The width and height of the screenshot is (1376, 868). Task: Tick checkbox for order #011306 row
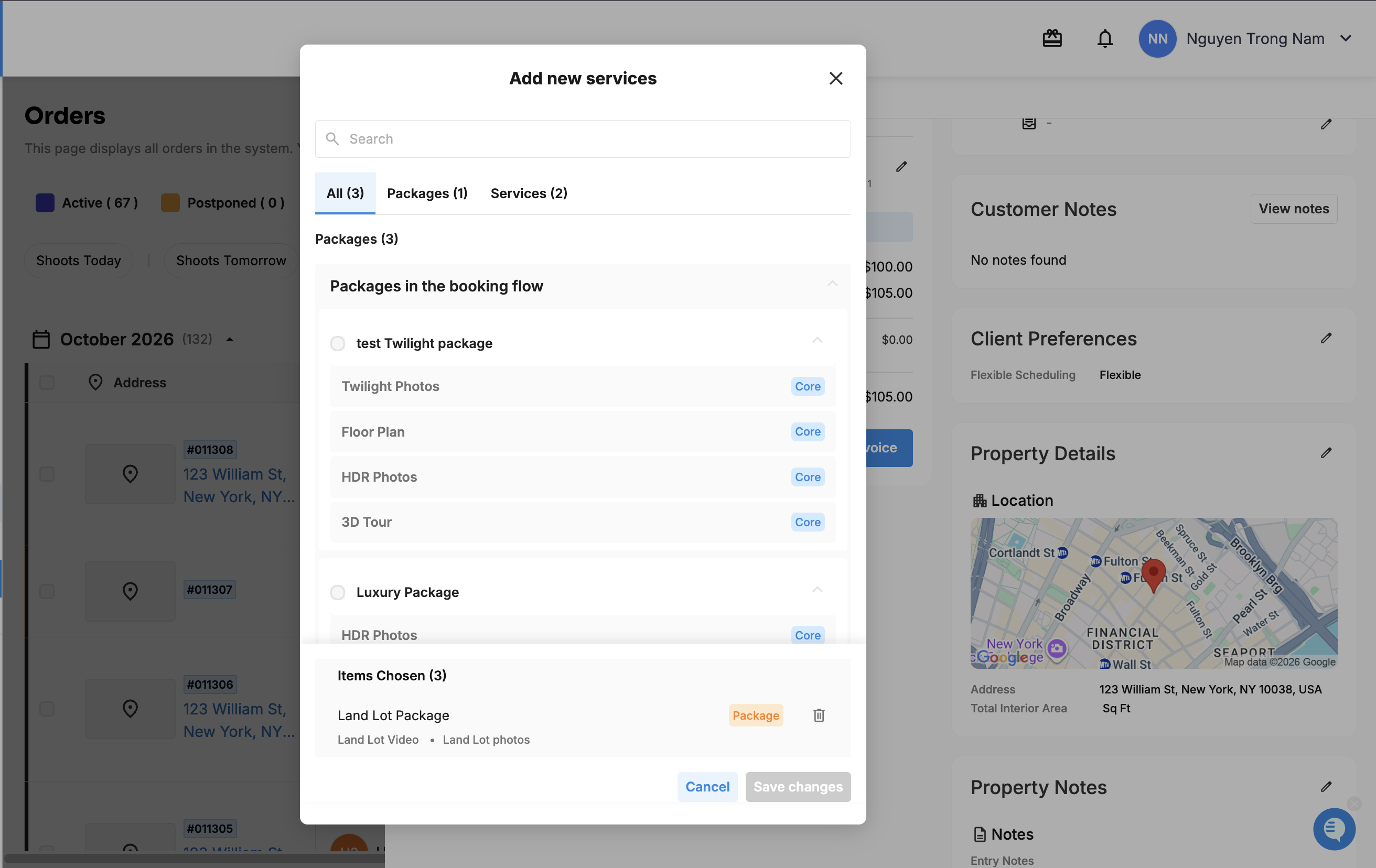click(x=47, y=709)
